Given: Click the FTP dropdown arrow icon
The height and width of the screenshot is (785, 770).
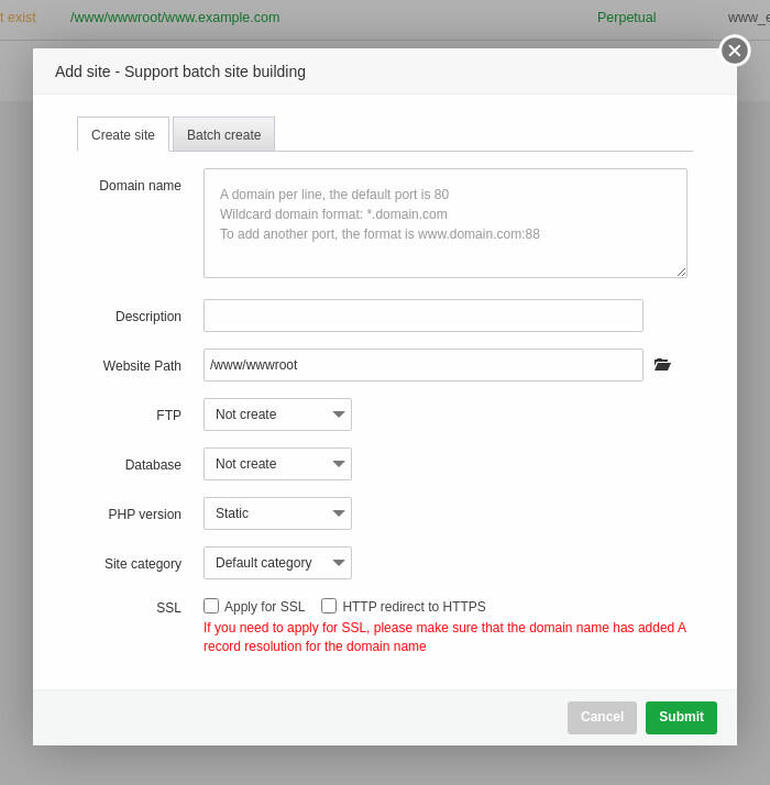Looking at the screenshot, I should (x=338, y=415).
